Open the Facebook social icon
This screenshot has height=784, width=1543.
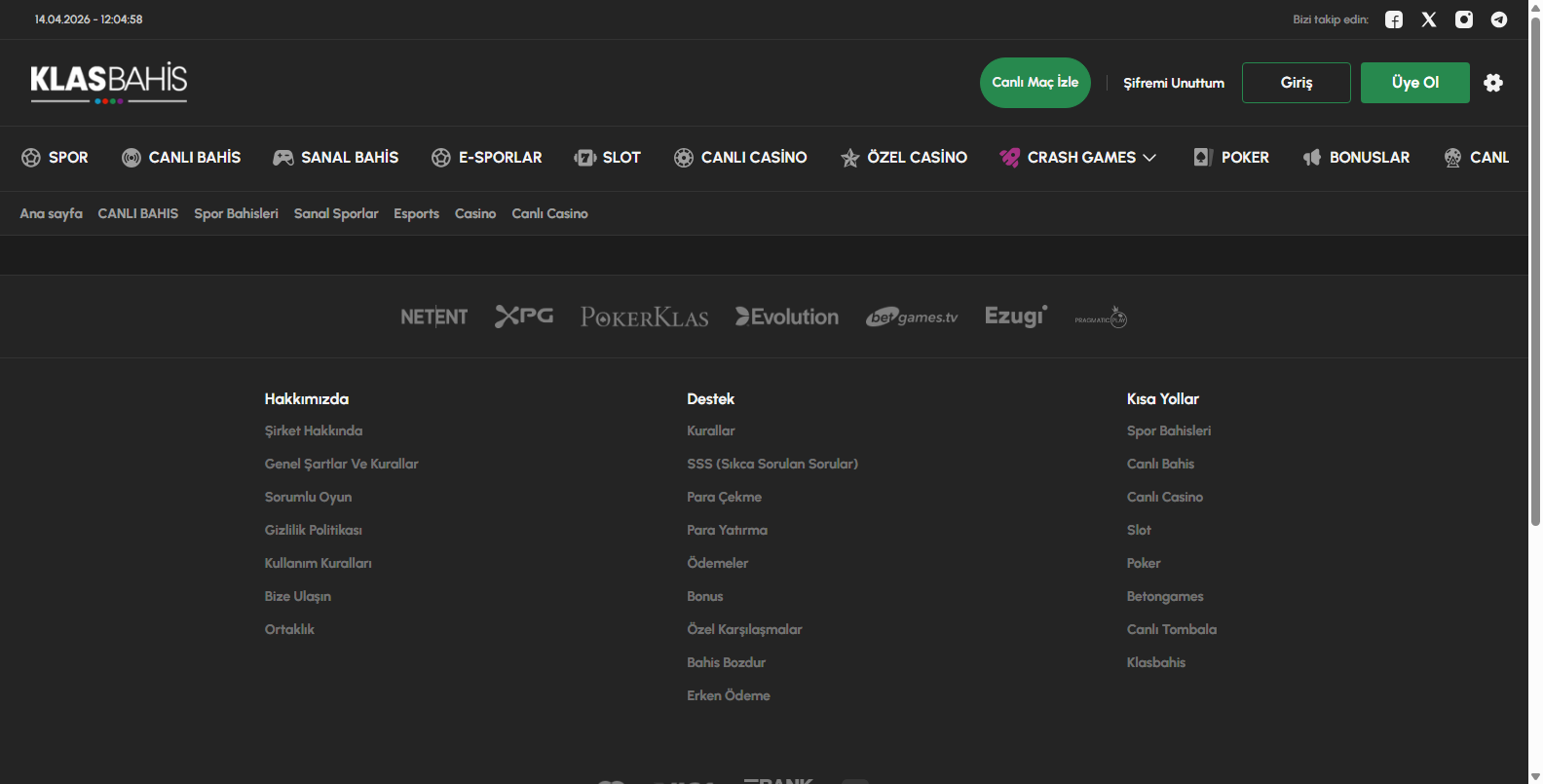pos(1394,19)
